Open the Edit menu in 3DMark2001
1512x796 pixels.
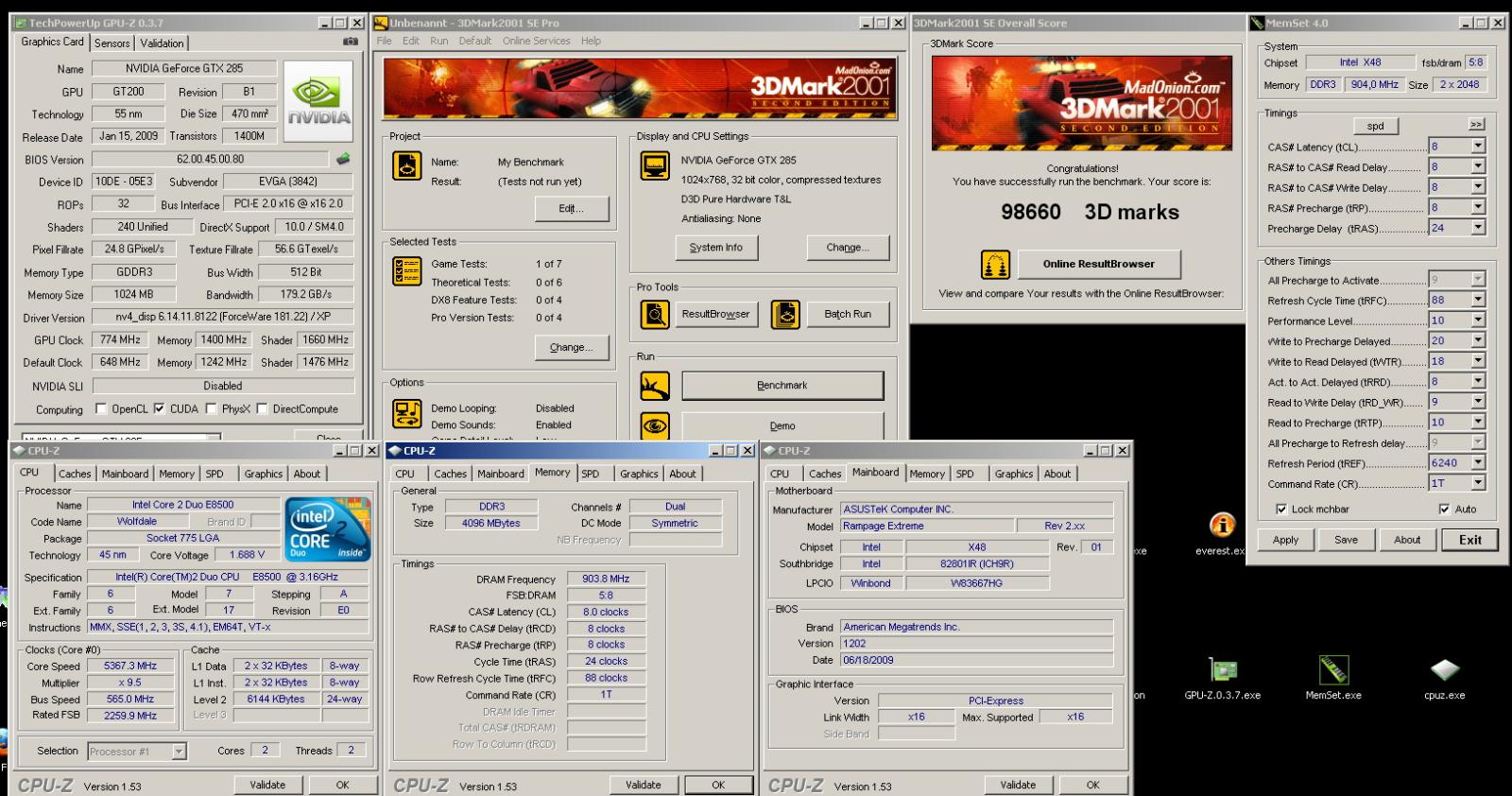tap(411, 41)
